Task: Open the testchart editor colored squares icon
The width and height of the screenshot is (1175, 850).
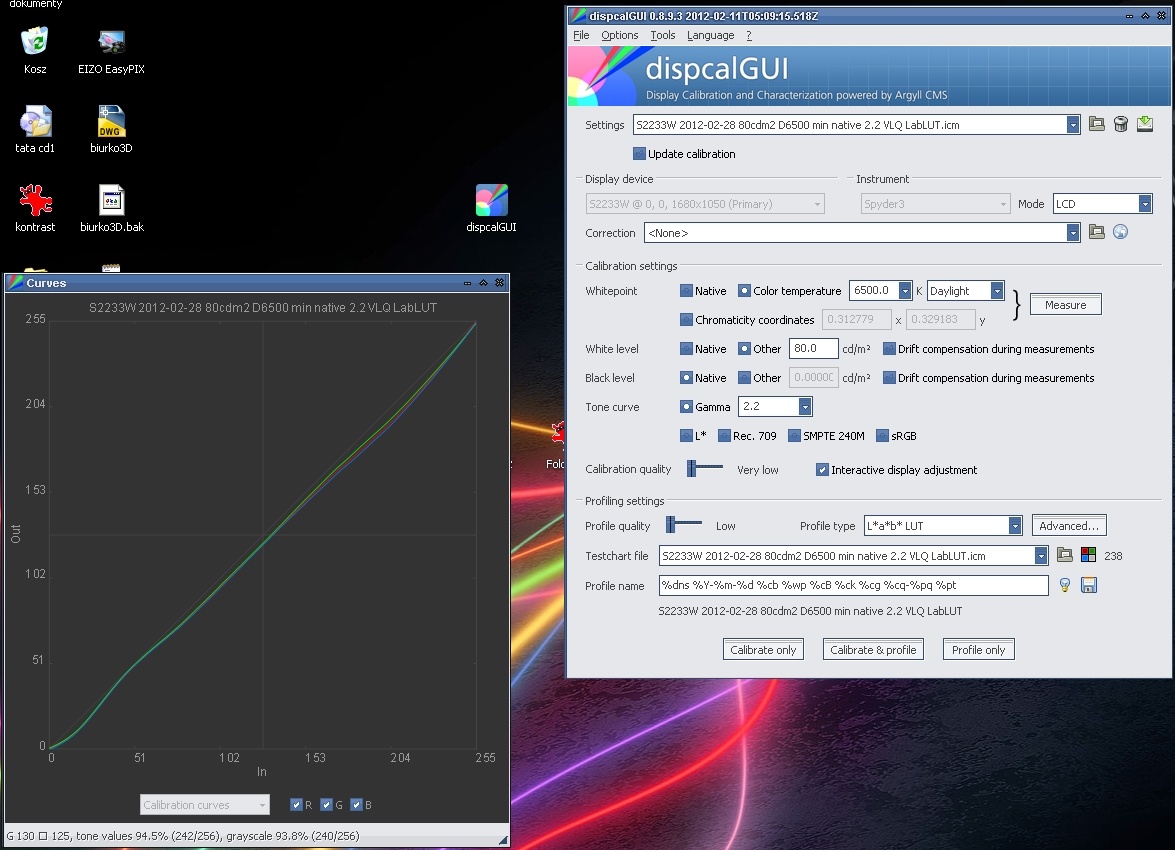Action: pos(1088,555)
